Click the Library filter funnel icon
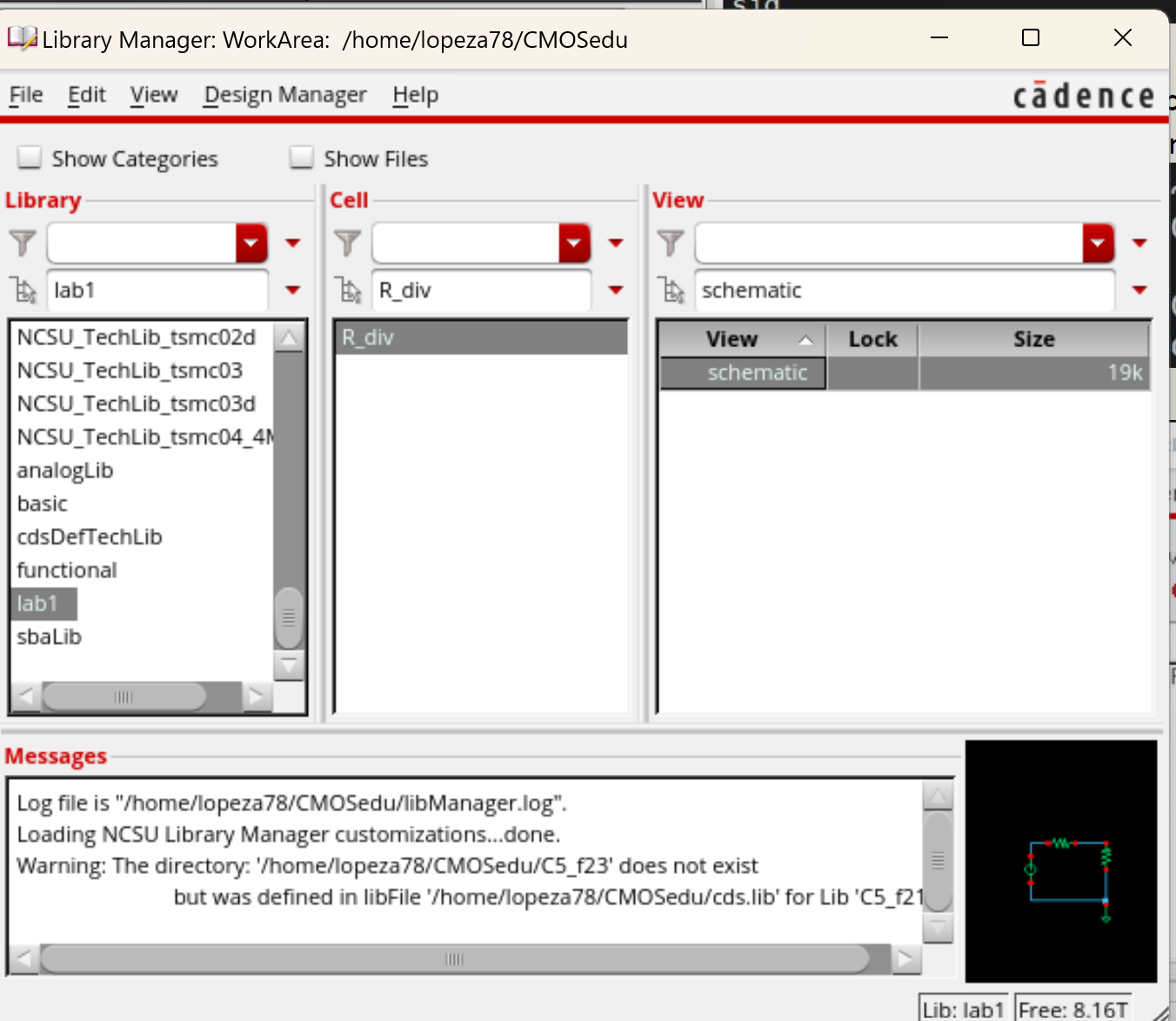 tap(23, 243)
